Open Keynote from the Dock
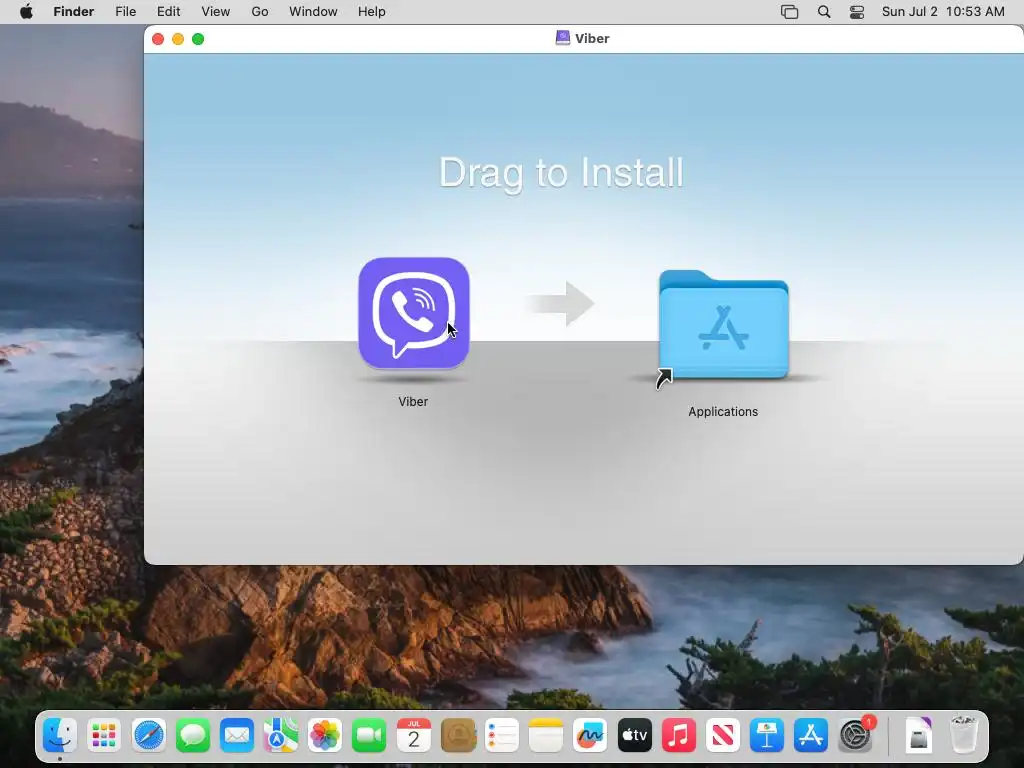This screenshot has height=768, width=1024. [x=767, y=736]
